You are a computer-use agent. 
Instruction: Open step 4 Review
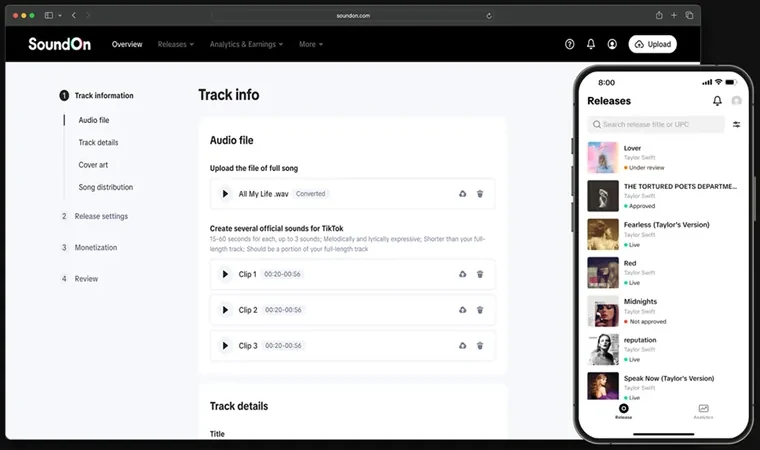pyautogui.click(x=80, y=279)
